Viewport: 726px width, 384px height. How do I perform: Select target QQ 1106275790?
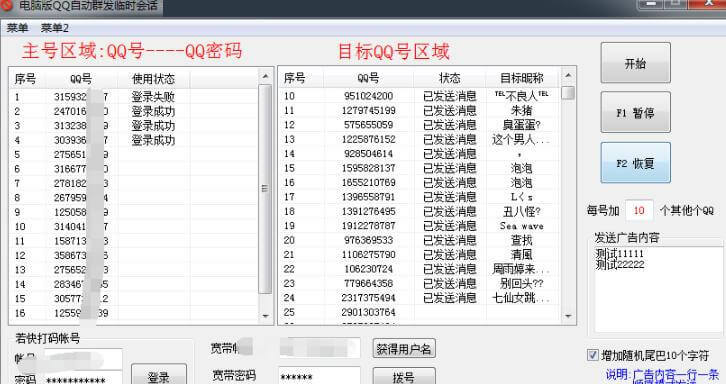click(x=369, y=254)
